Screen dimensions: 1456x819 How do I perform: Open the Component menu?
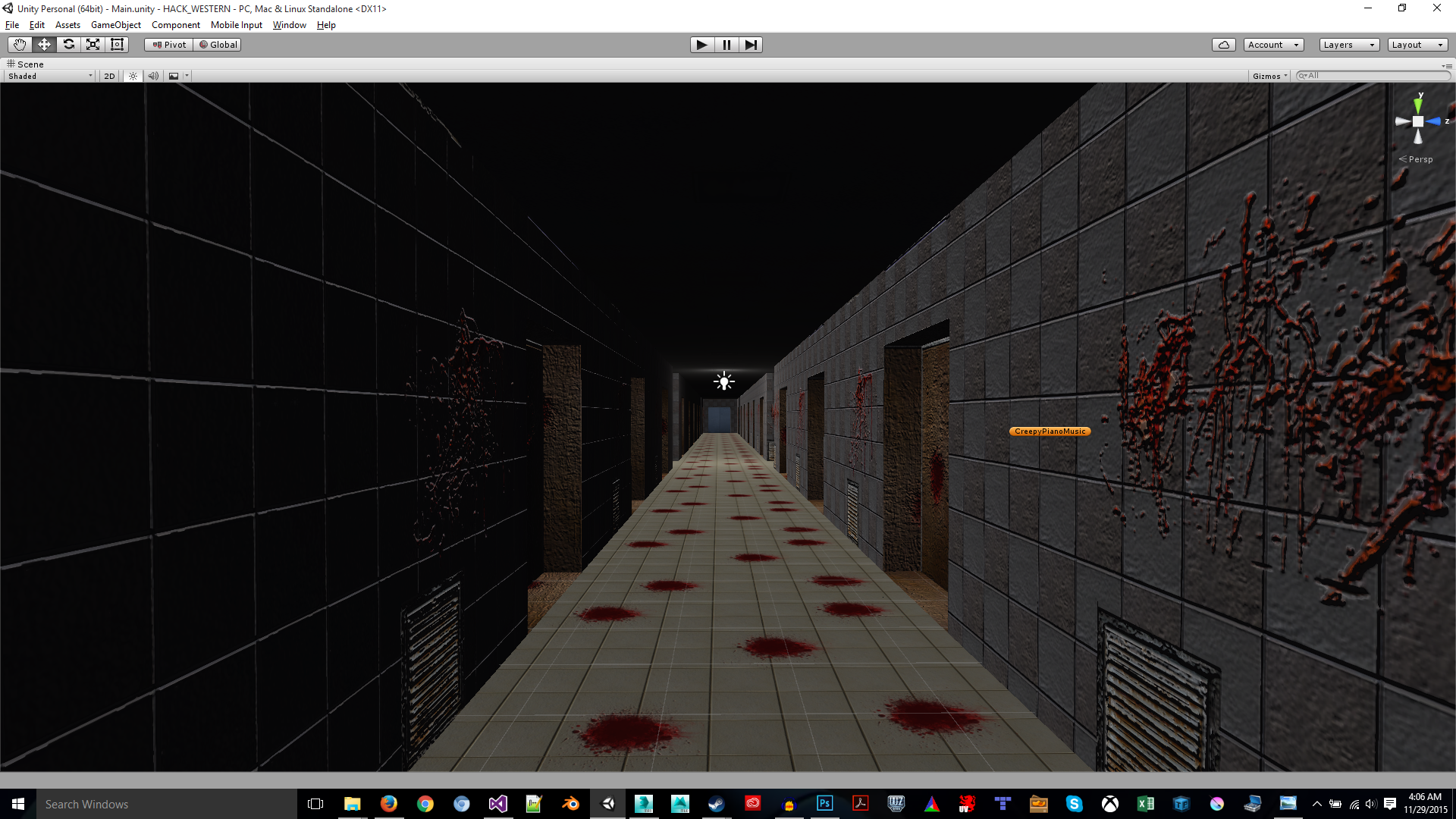coord(175,25)
